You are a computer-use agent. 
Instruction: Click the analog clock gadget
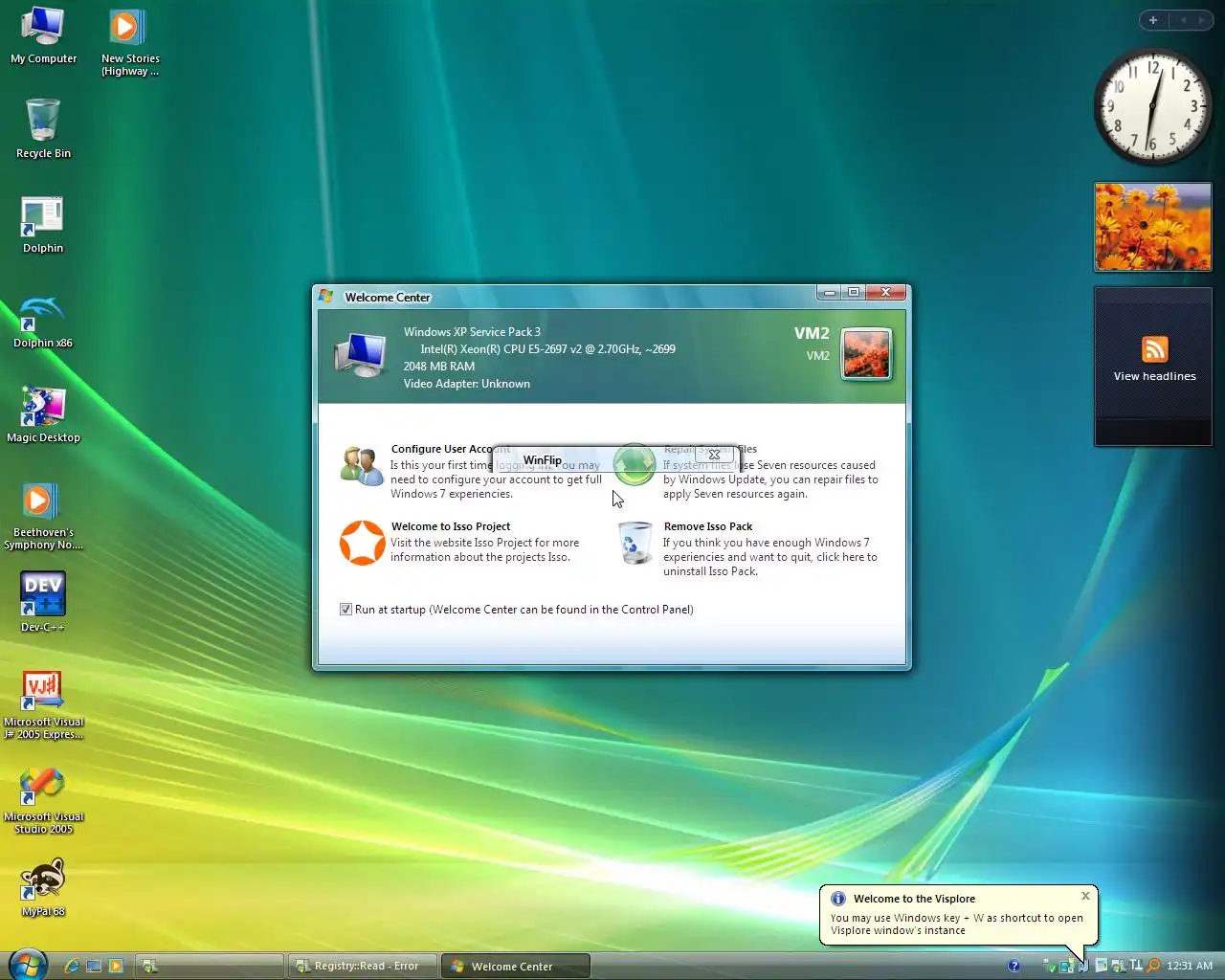click(x=1153, y=106)
